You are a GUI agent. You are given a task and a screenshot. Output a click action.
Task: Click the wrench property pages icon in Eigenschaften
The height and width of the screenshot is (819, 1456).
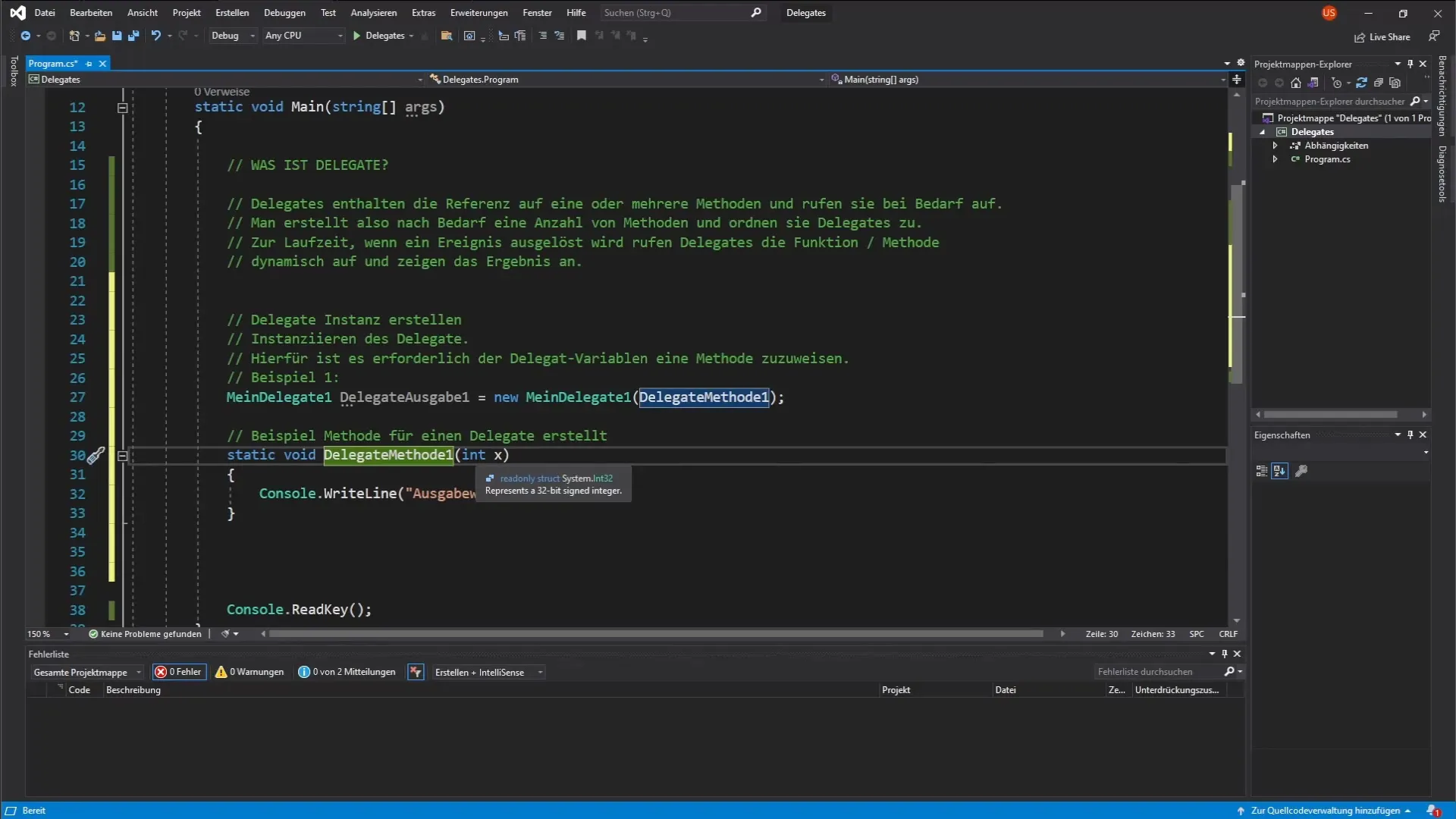[x=1301, y=471]
